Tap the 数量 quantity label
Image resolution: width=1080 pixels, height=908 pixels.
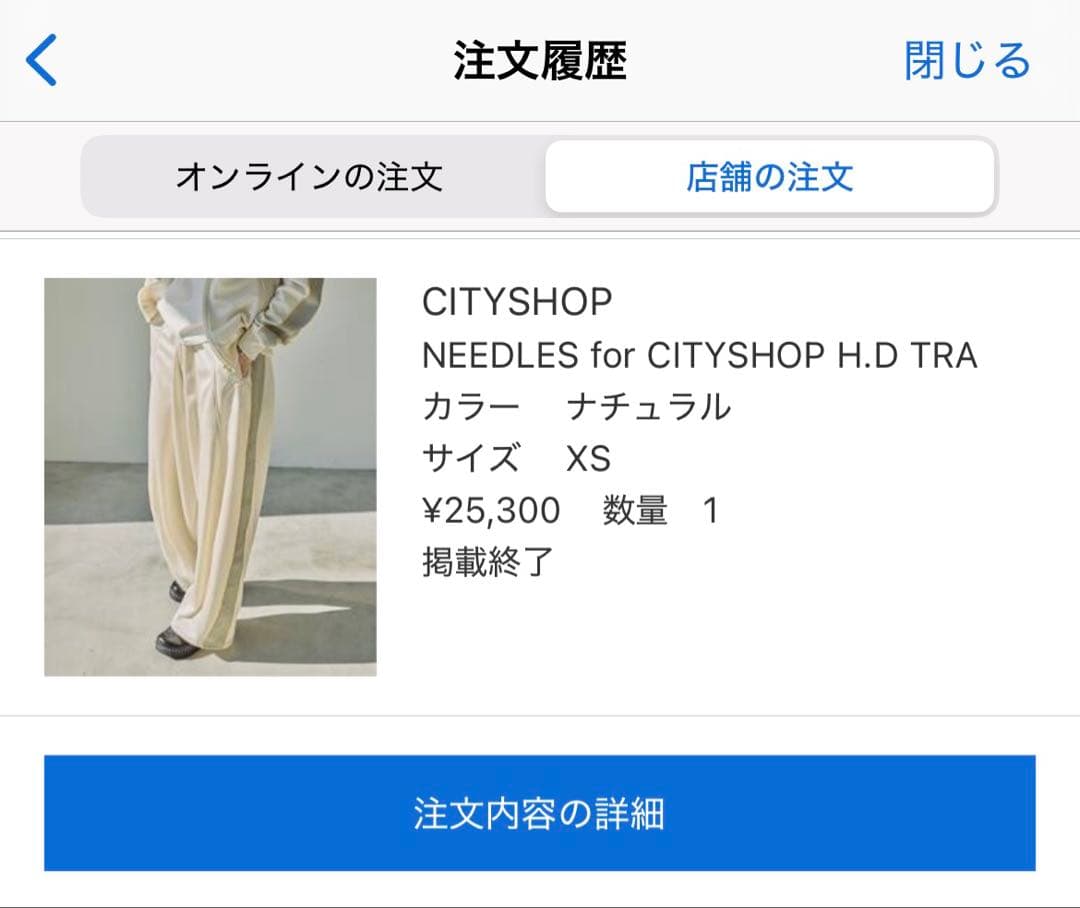coord(635,510)
